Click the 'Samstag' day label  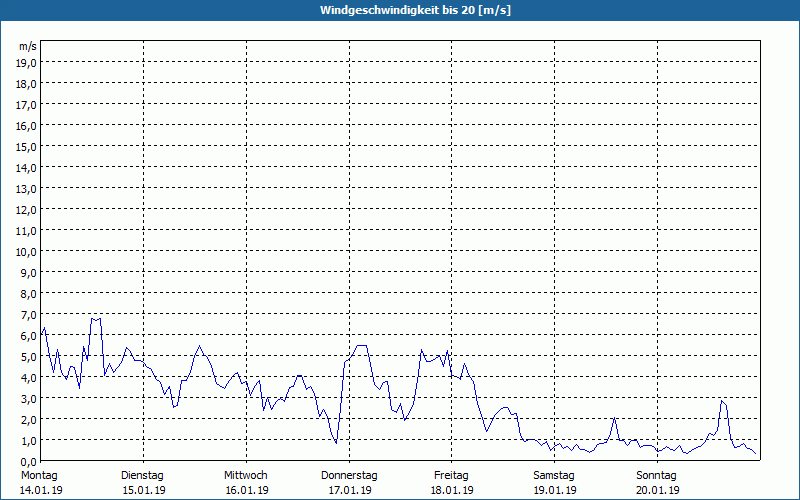pyautogui.click(x=554, y=476)
